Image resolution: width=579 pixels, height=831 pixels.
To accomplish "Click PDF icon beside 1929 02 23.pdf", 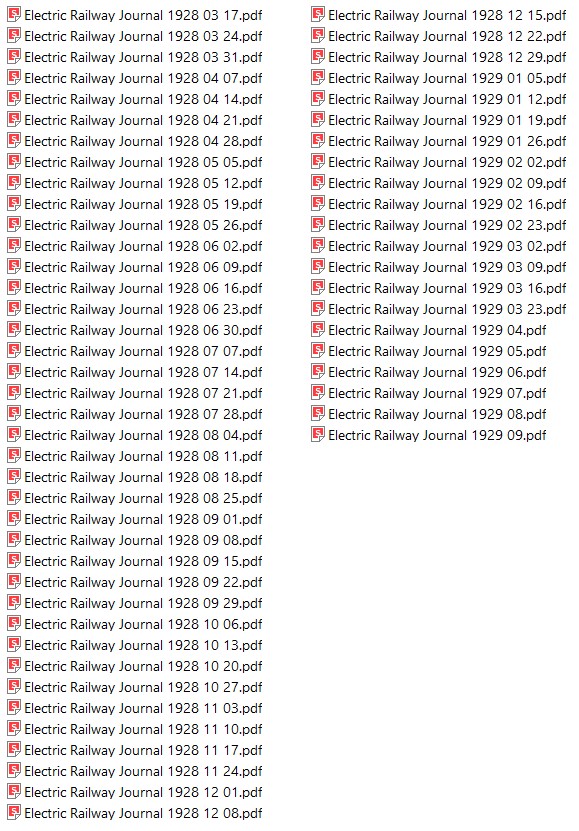I will (x=318, y=225).
